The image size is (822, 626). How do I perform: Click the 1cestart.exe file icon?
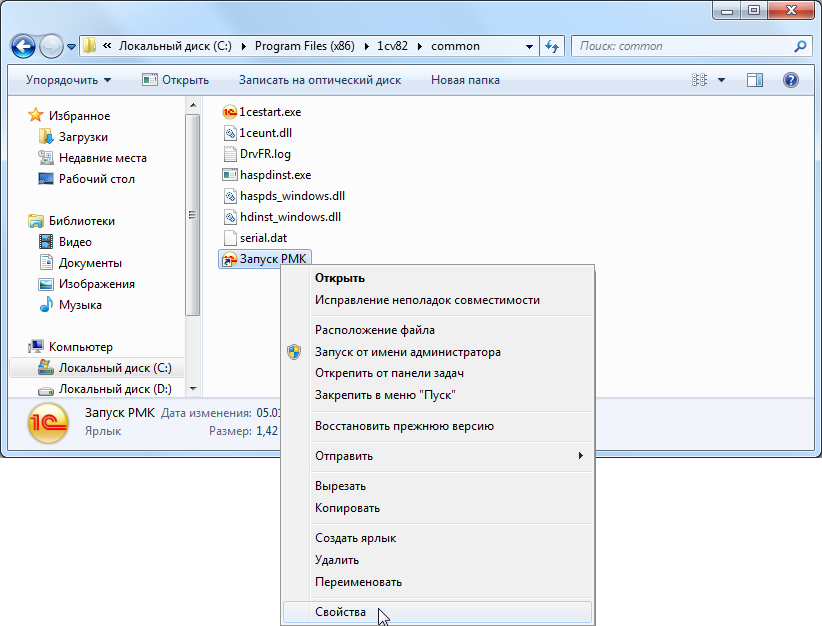pyautogui.click(x=230, y=112)
